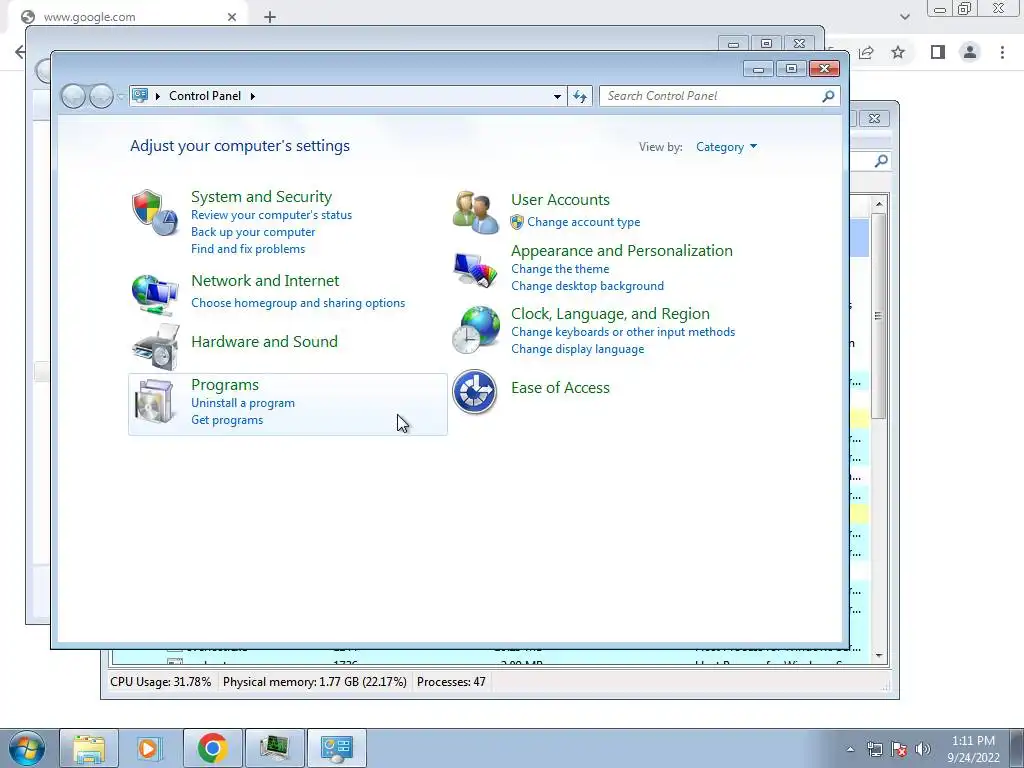
Task: Open User Accounts category
Action: [560, 200]
